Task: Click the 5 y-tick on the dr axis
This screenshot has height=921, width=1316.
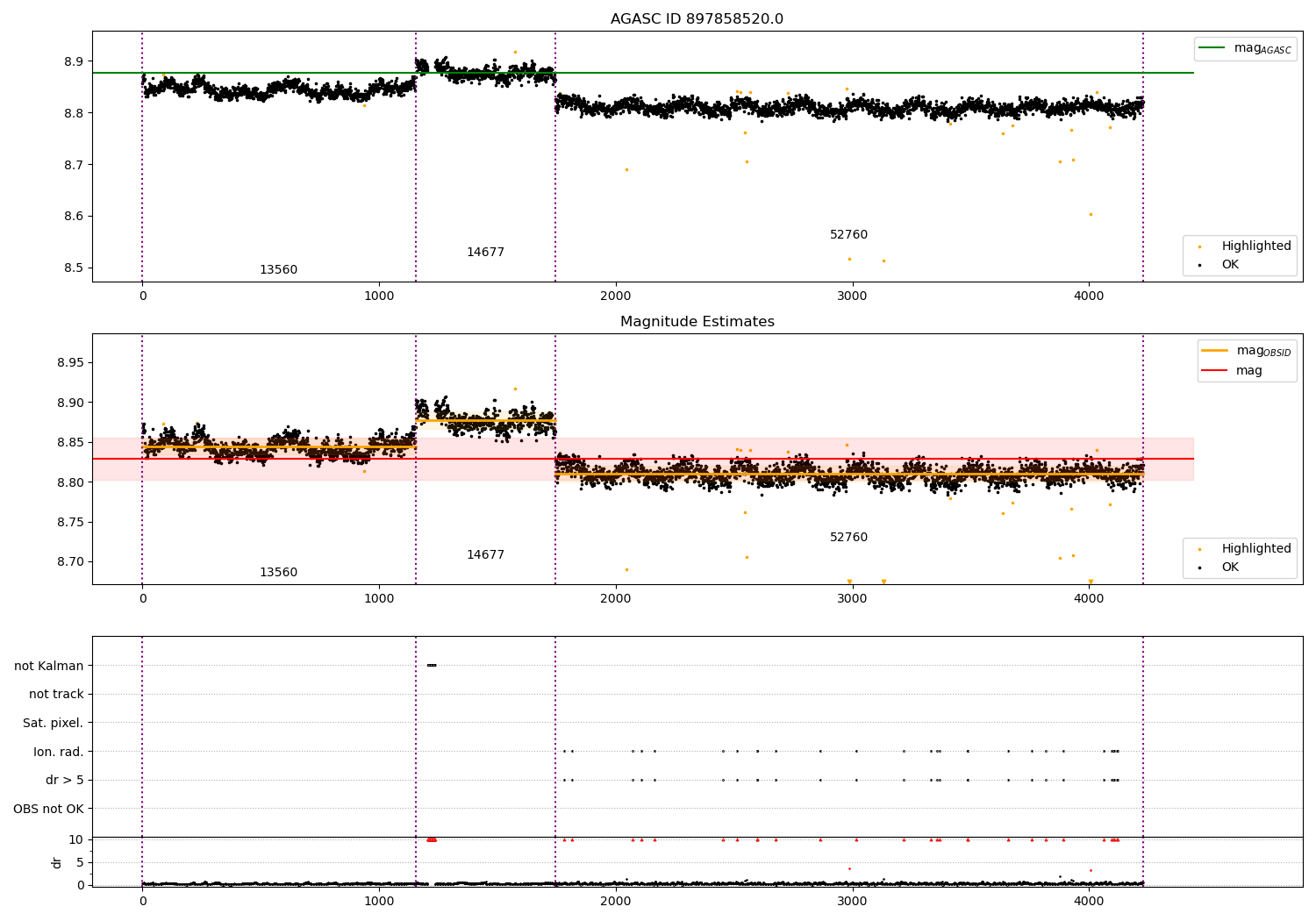Action: point(80,863)
